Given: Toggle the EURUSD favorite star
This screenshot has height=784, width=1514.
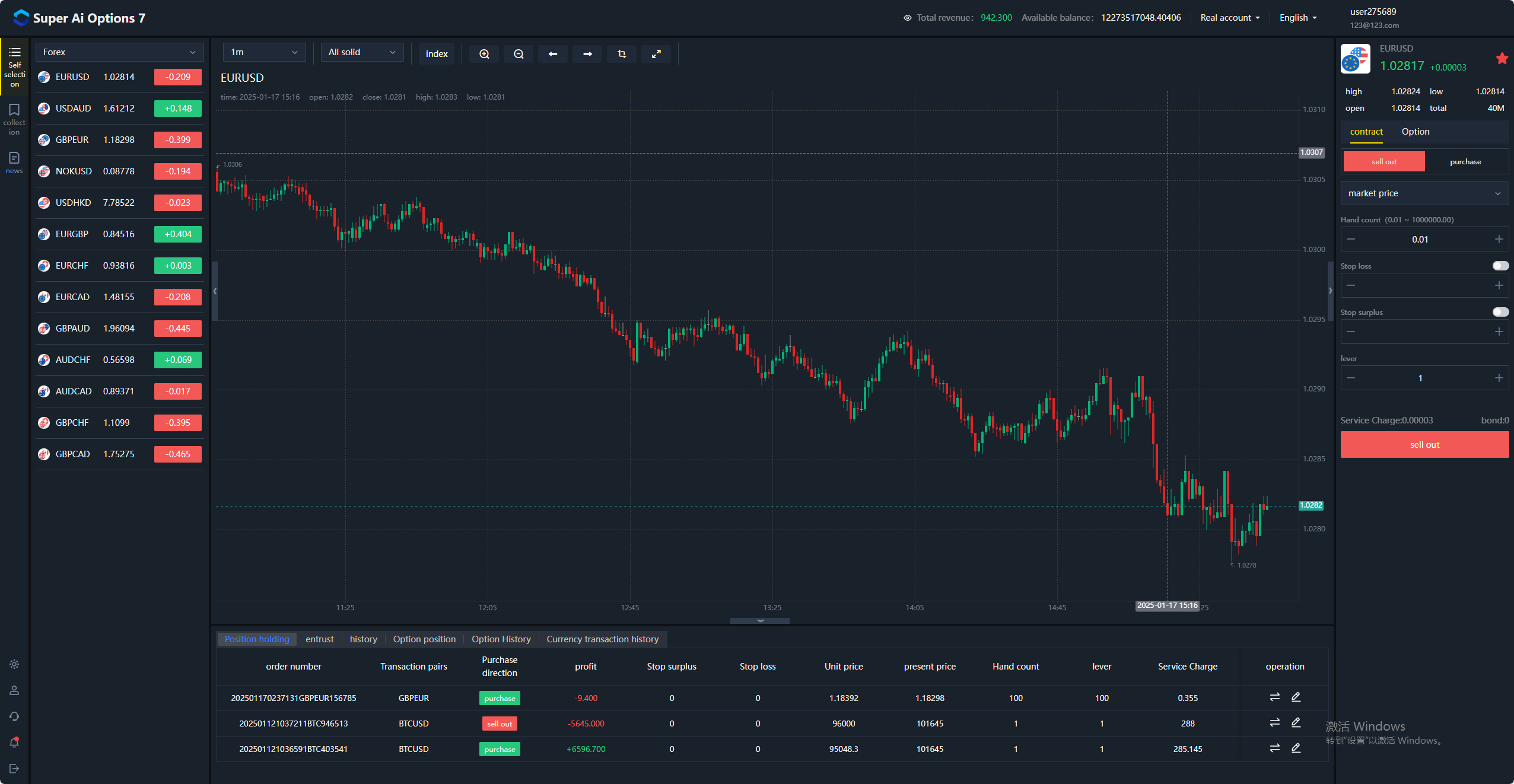Looking at the screenshot, I should click(1502, 58).
